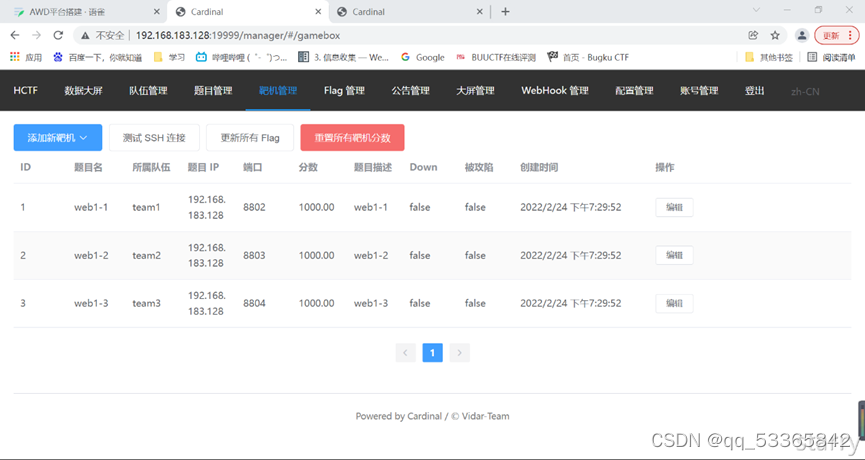This screenshot has height=460, width=865.
Task: Go back with the browser back arrow
Action: 15,35
